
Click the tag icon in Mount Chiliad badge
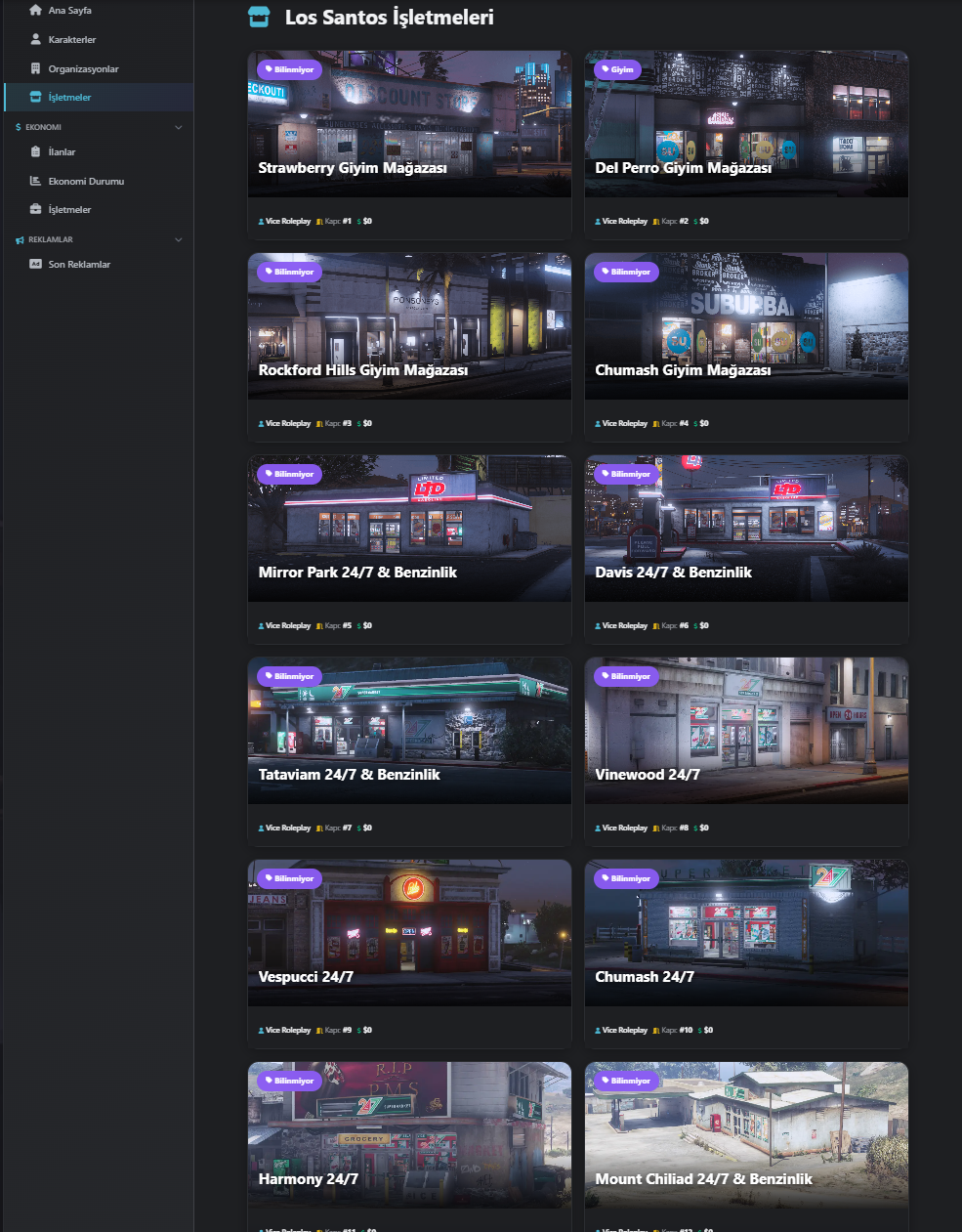pos(606,1081)
